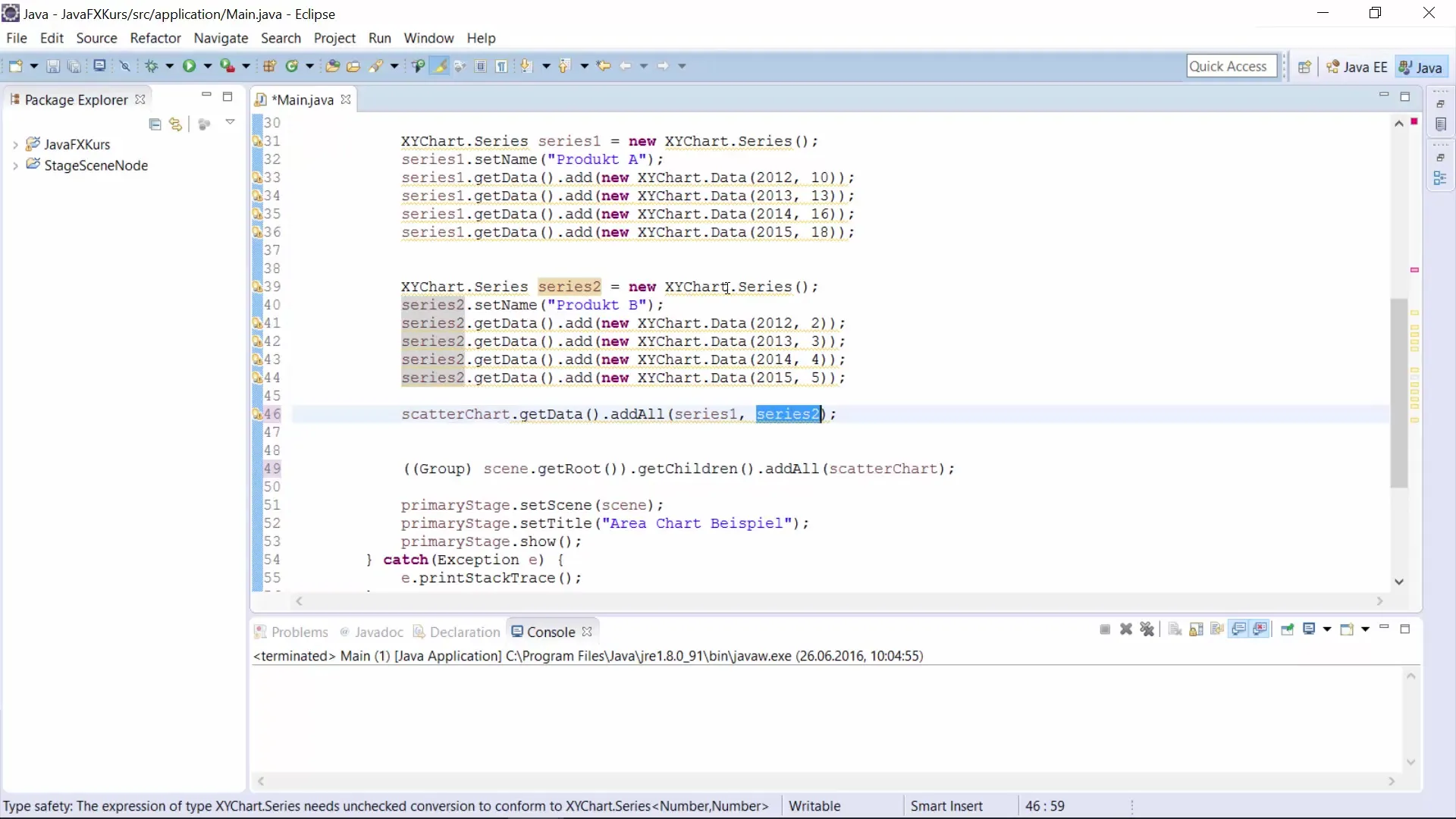Click editor scroll-down arrow
This screenshot has height=819, width=1456.
[x=1399, y=582]
